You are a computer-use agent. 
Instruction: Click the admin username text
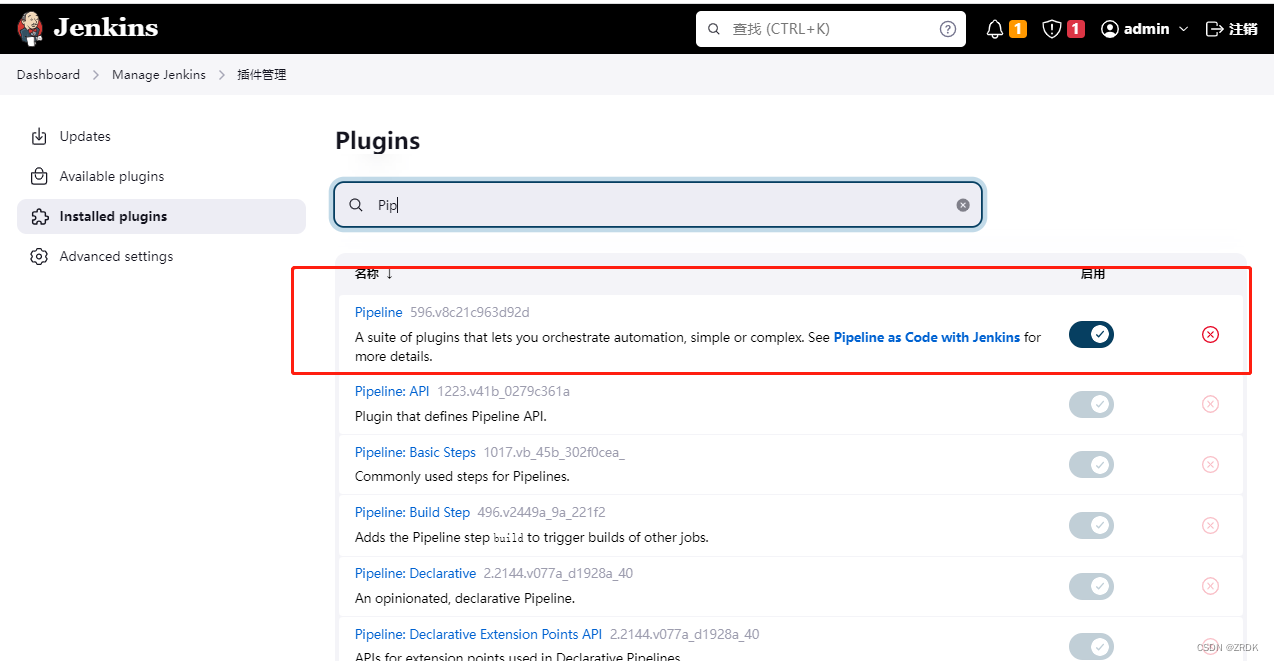coord(1146,29)
